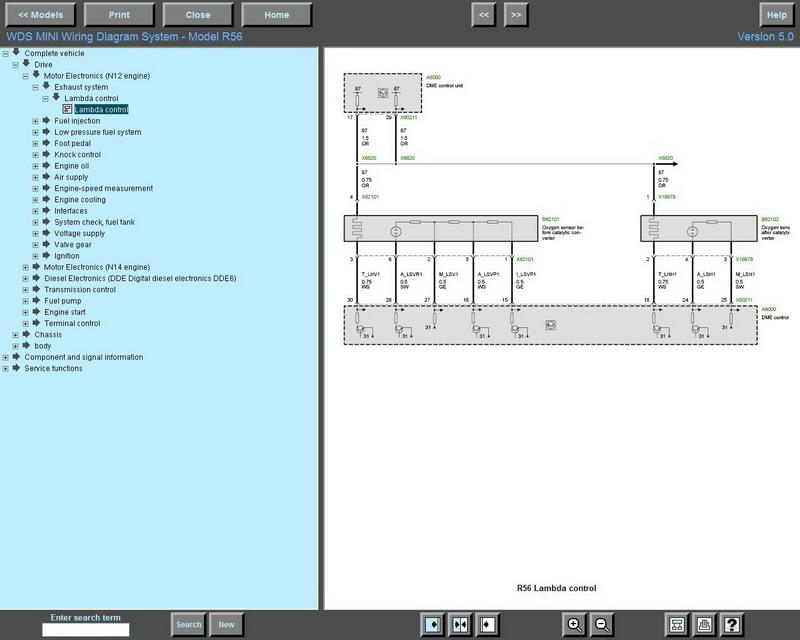Click the arrow icon beside Fuel pump
The image size is (800, 640).
tap(36, 300)
